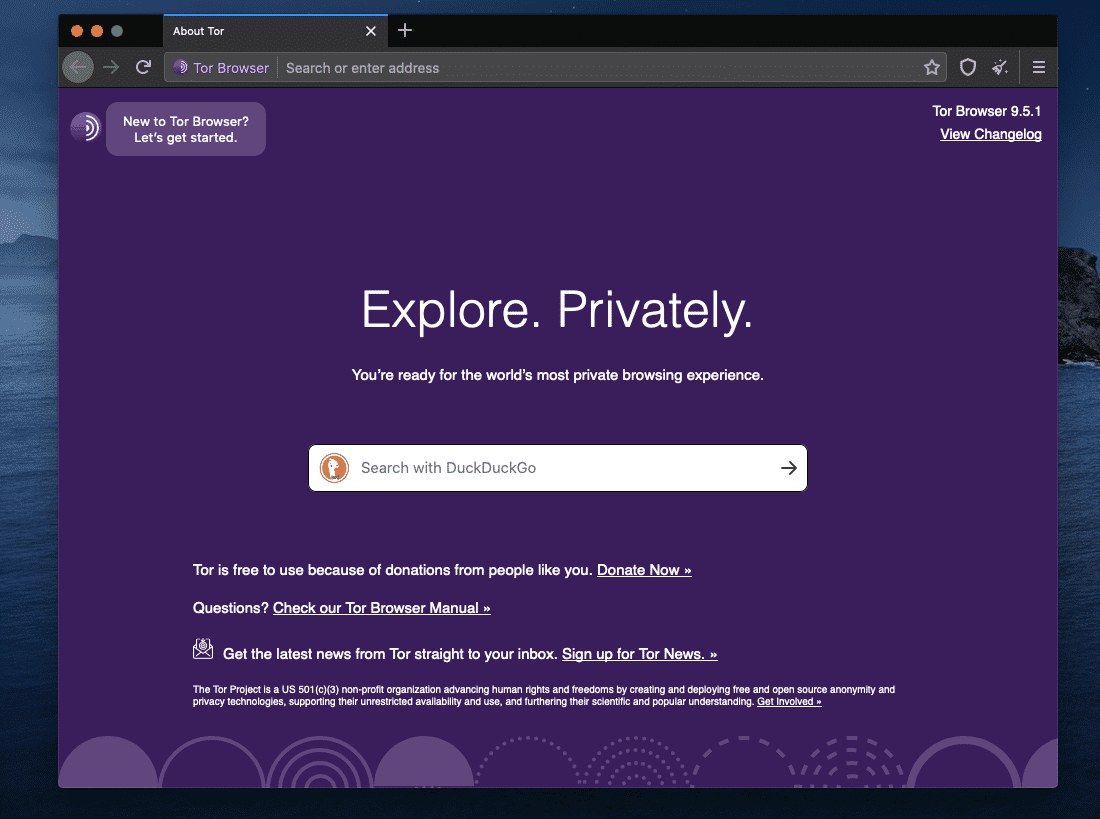Open the security level shield icon
Viewport: 1100px width, 819px height.
coord(967,68)
